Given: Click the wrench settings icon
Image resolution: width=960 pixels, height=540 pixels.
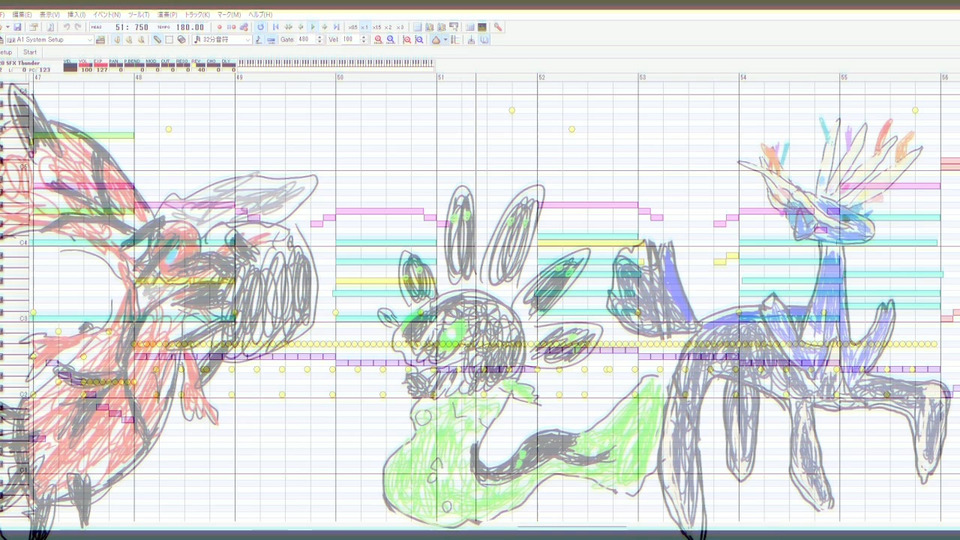Looking at the screenshot, I should (x=498, y=27).
